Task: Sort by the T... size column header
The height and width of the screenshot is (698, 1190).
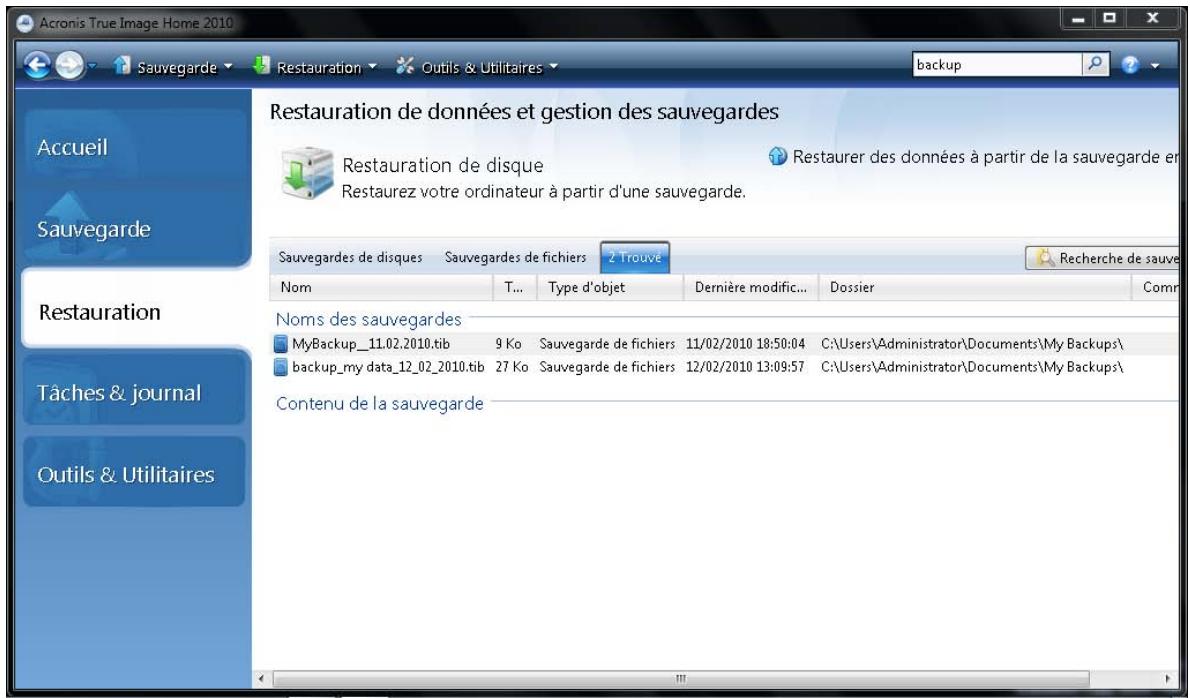Action: click(515, 287)
